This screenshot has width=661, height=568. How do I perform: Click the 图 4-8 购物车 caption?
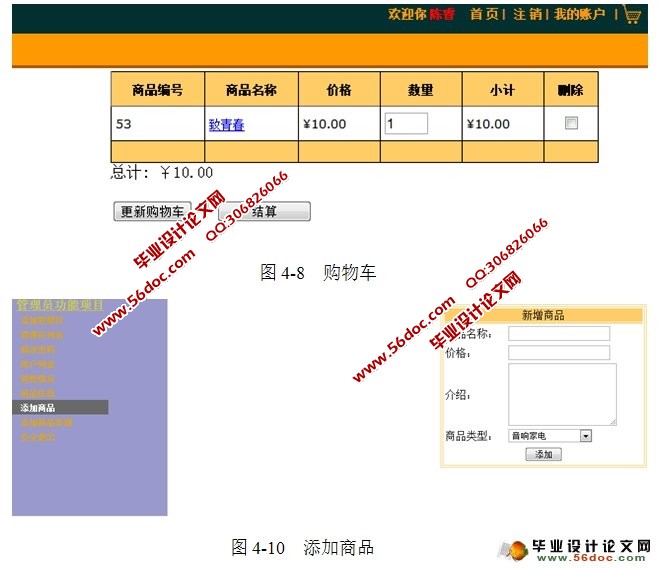318,272
